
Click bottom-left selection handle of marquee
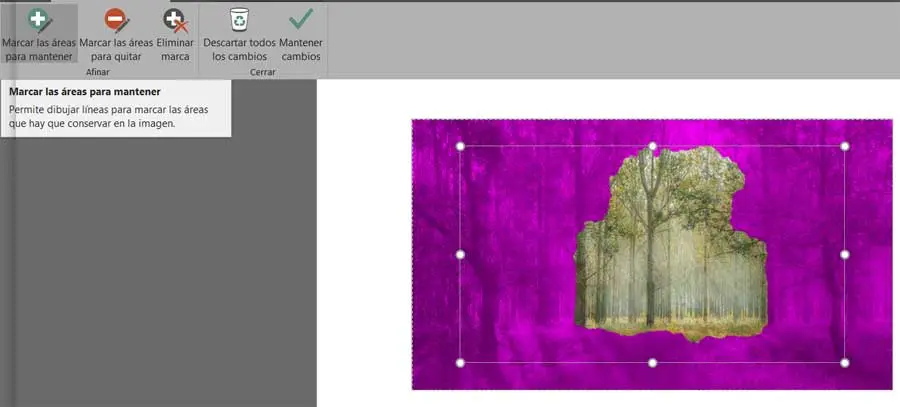(460, 363)
